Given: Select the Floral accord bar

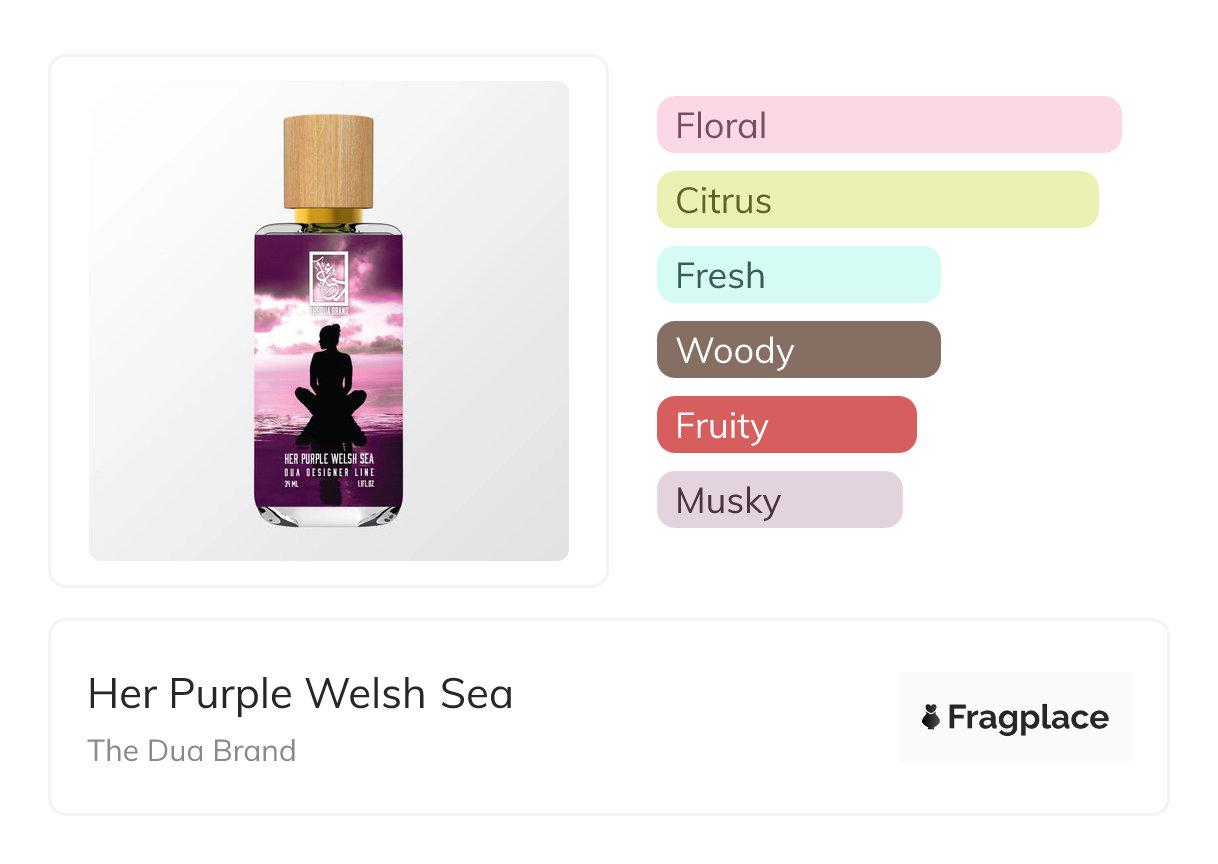Looking at the screenshot, I should (888, 125).
